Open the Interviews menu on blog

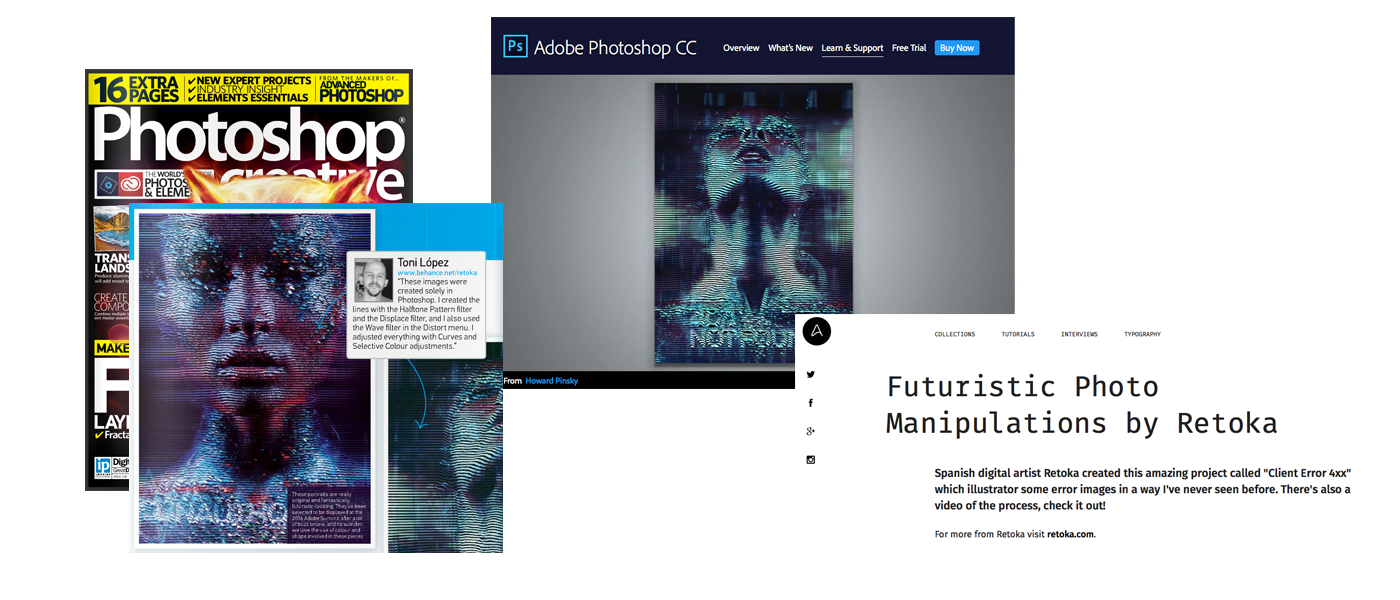click(1079, 334)
